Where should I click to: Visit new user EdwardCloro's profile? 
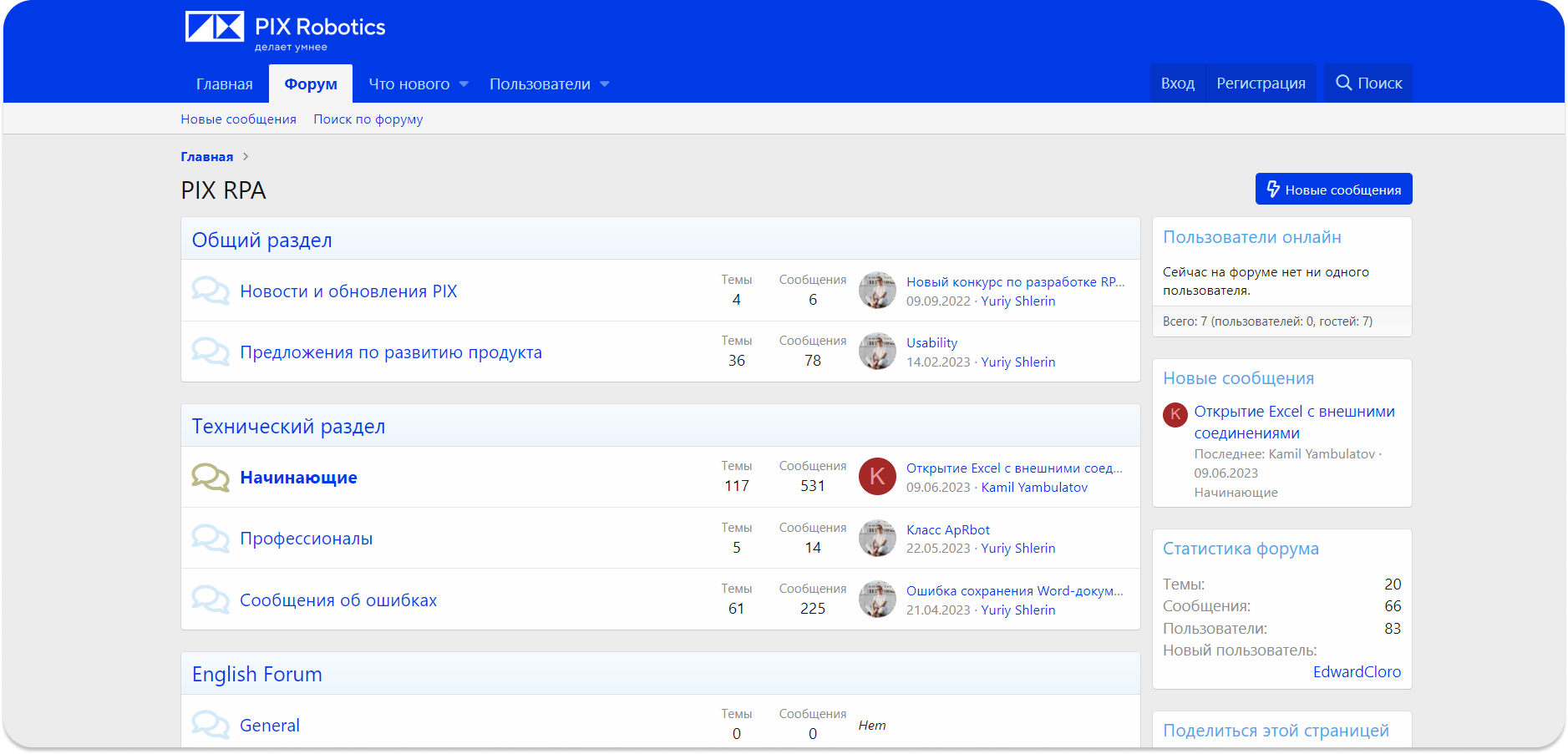[x=1357, y=672]
